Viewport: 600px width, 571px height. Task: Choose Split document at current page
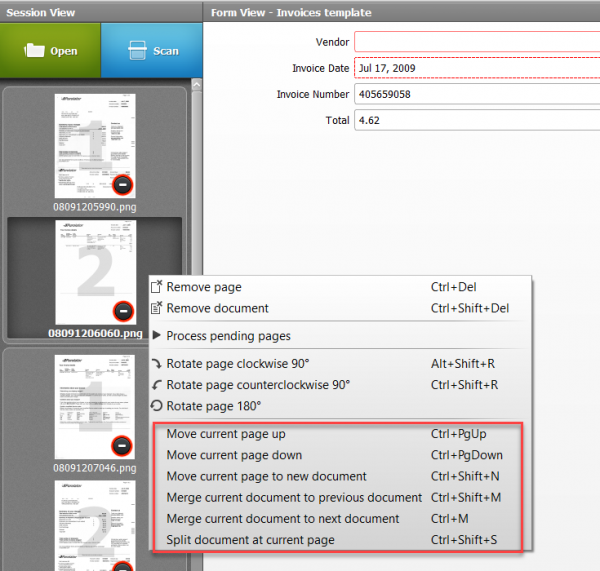[x=340, y=540]
